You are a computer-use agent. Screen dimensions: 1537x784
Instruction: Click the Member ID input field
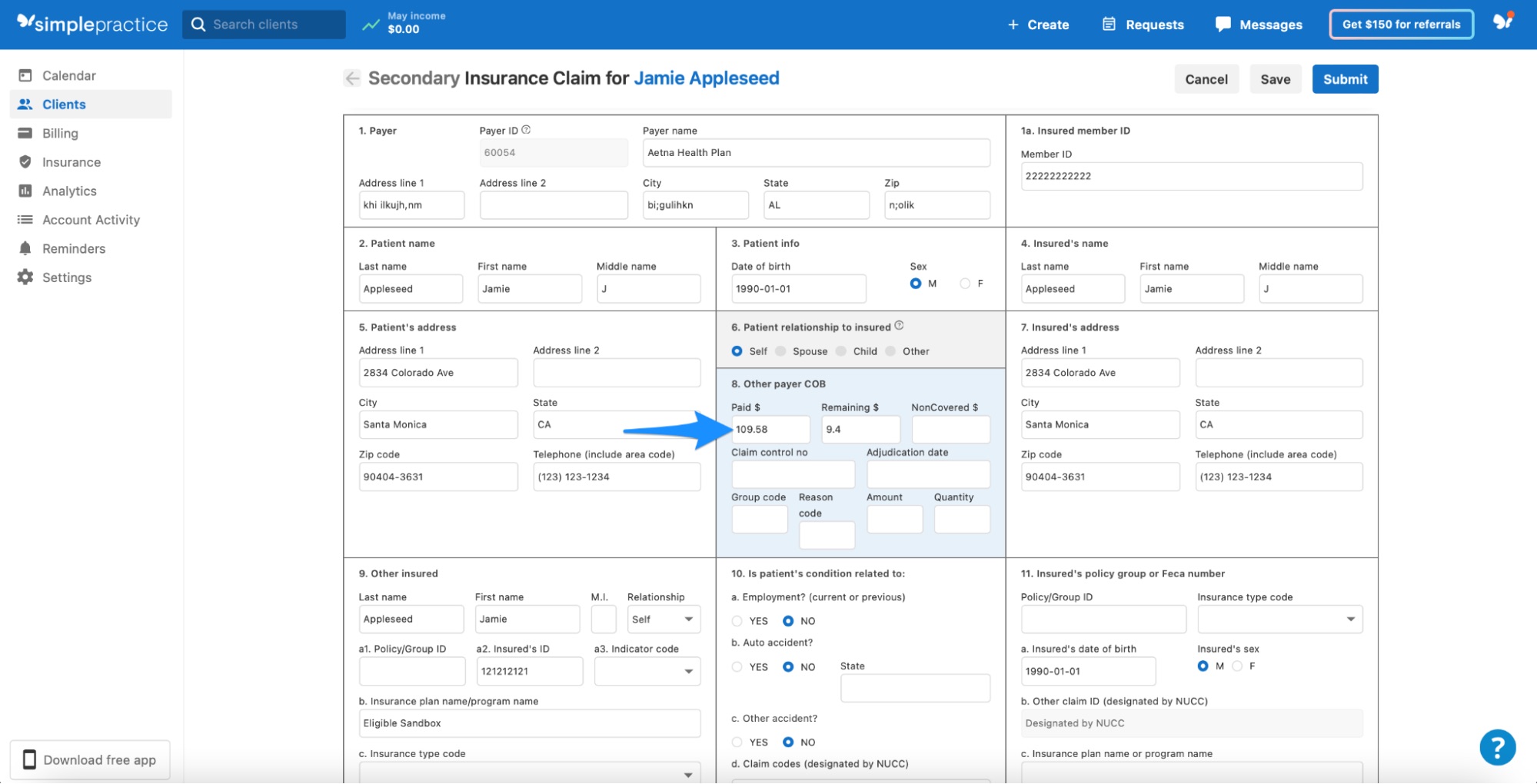[1191, 176]
